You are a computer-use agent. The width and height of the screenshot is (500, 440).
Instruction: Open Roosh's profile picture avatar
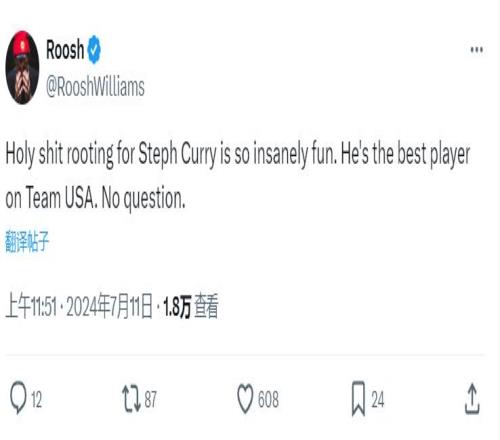click(22, 68)
